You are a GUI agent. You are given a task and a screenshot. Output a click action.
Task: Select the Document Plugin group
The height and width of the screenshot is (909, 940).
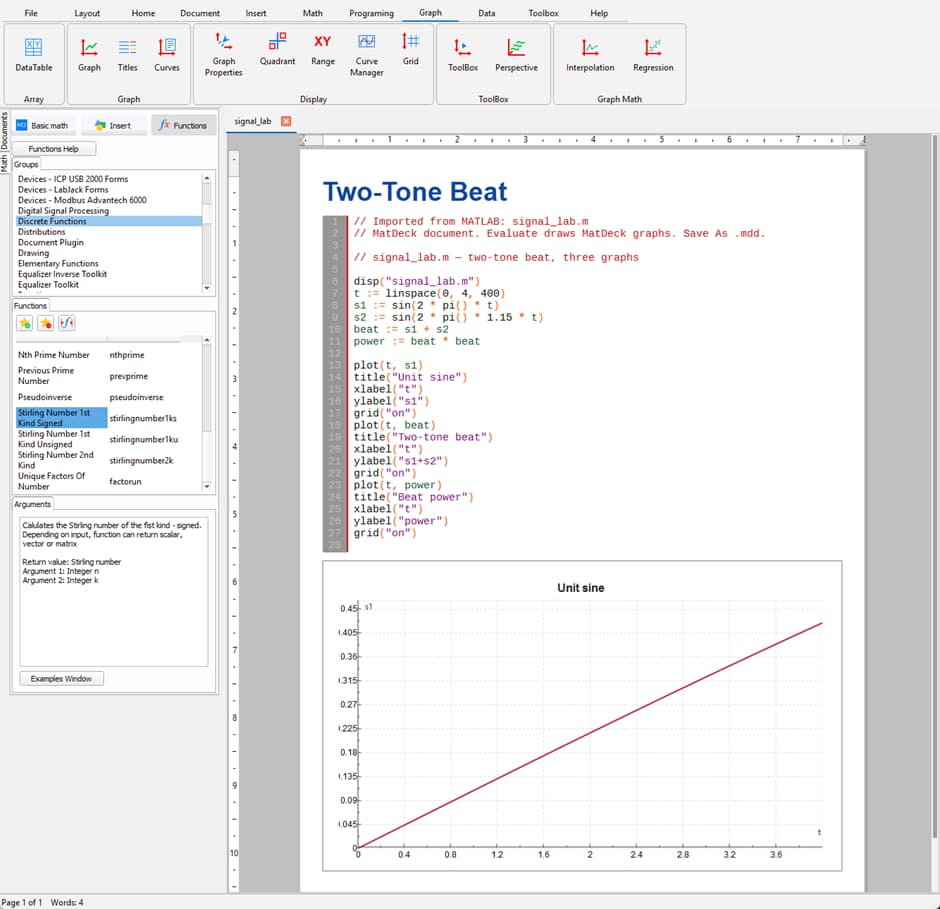coord(109,242)
